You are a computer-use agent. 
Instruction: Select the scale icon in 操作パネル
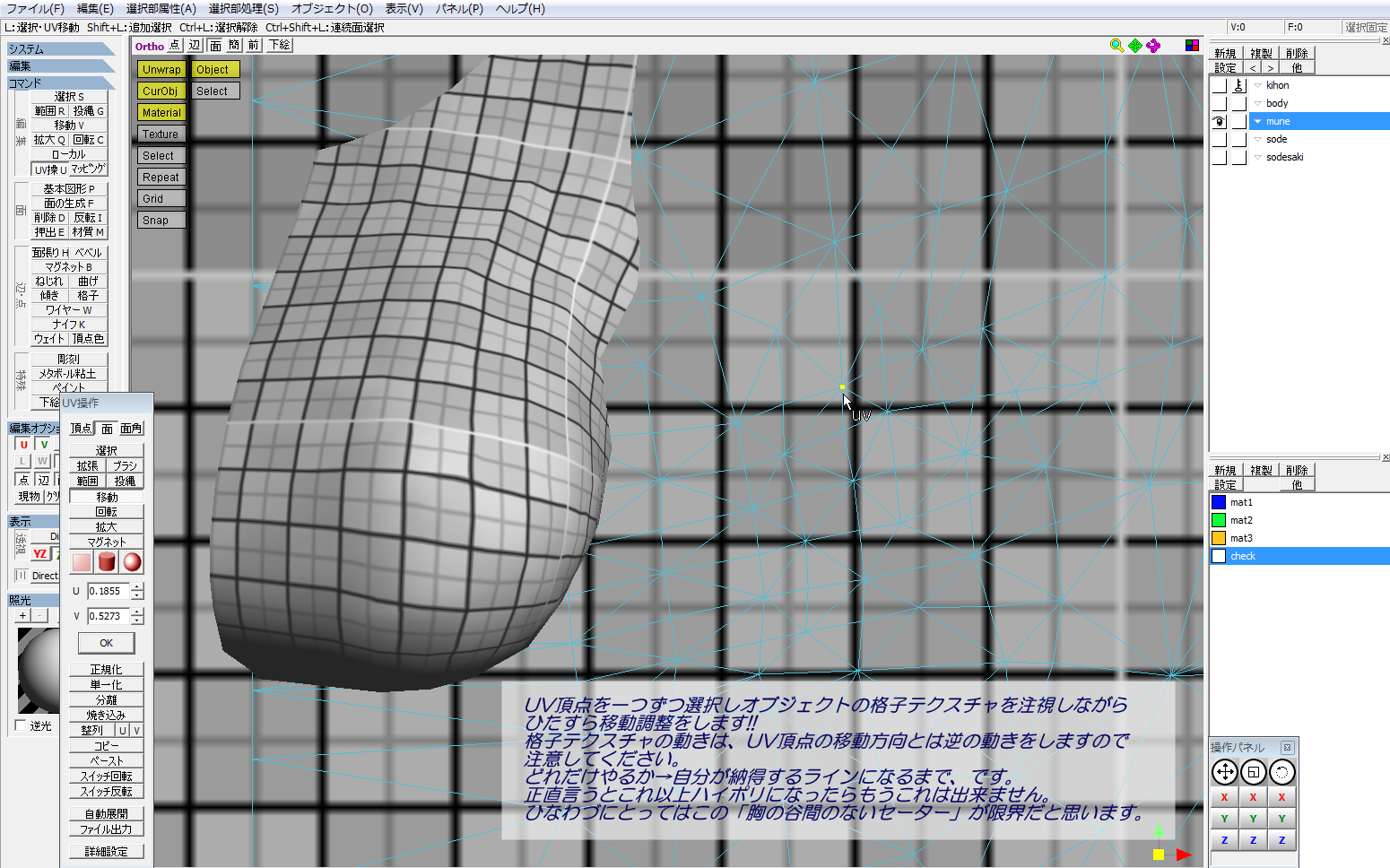click(1253, 772)
